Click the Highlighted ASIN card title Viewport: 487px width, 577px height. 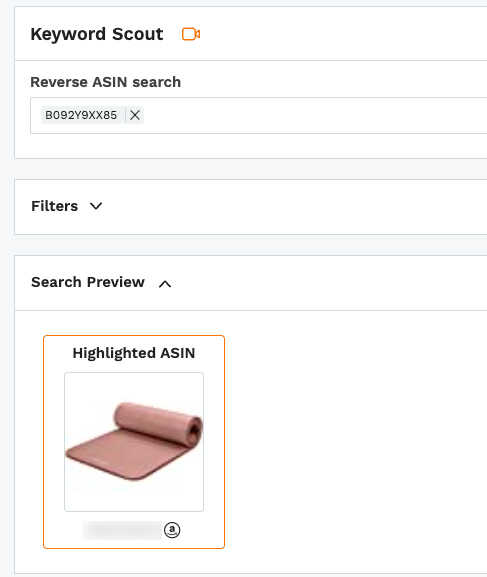134,353
